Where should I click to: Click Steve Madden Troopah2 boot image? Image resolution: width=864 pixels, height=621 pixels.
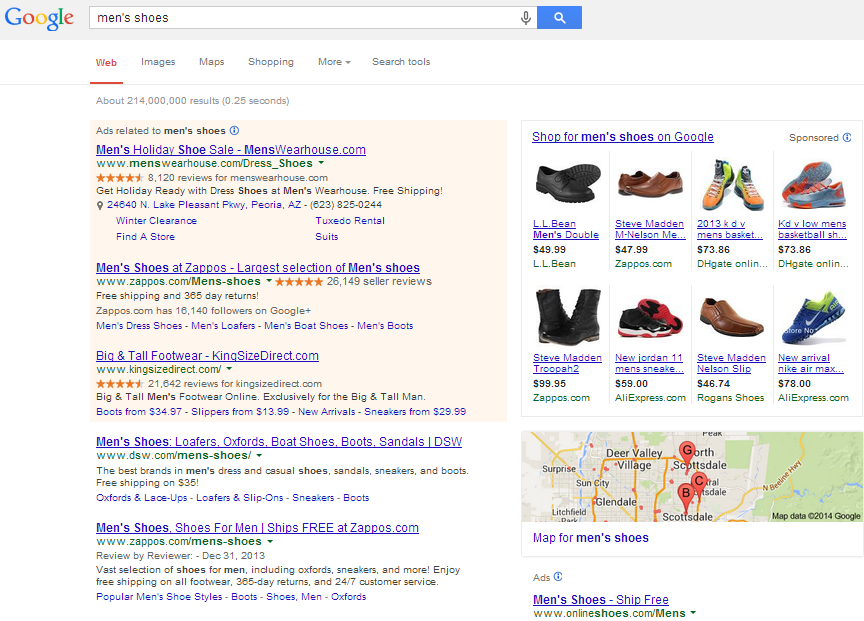(568, 317)
